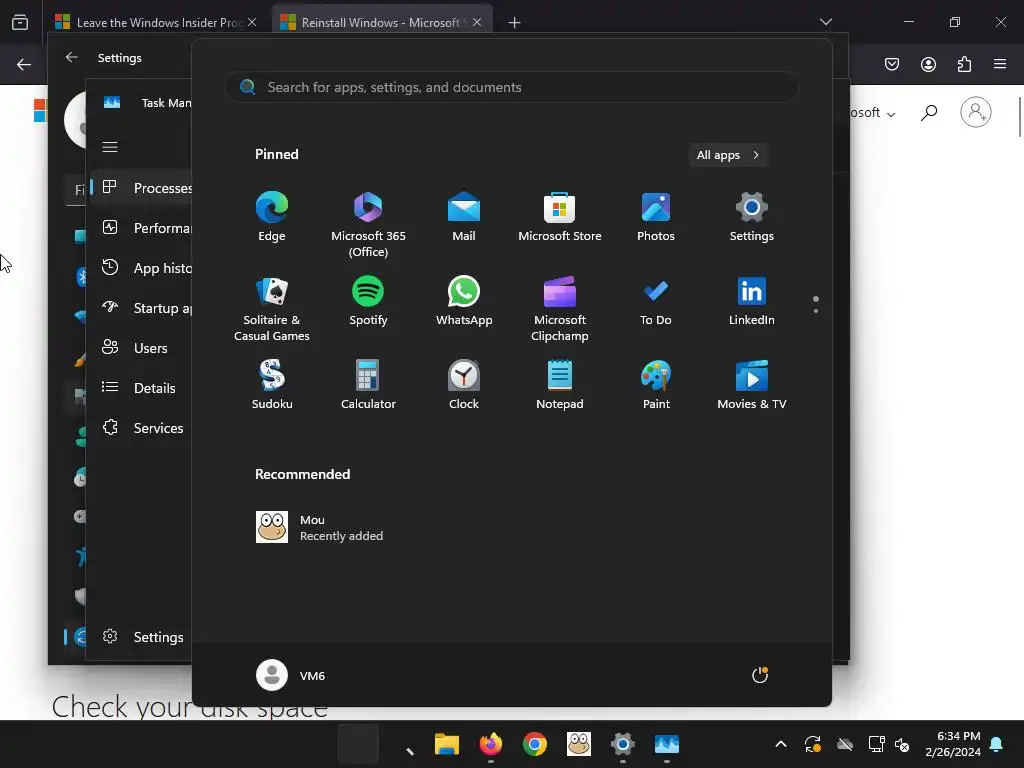Open the To Do app
This screenshot has width=1024, height=768.
pos(656,301)
